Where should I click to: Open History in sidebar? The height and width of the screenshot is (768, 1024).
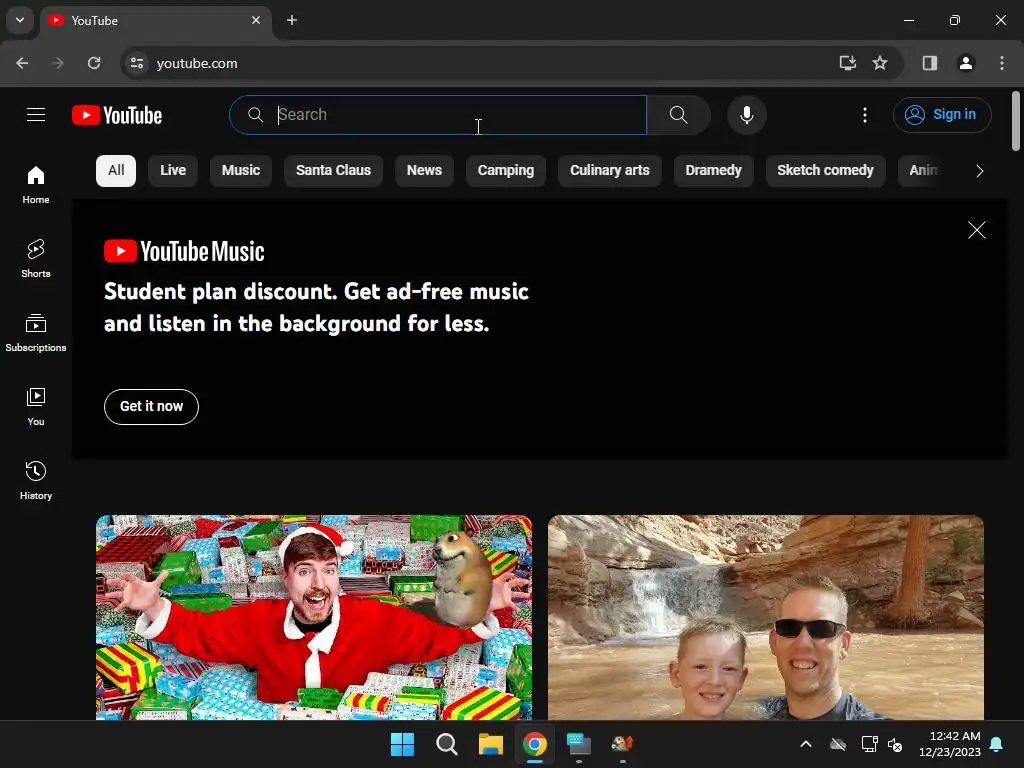click(x=36, y=480)
